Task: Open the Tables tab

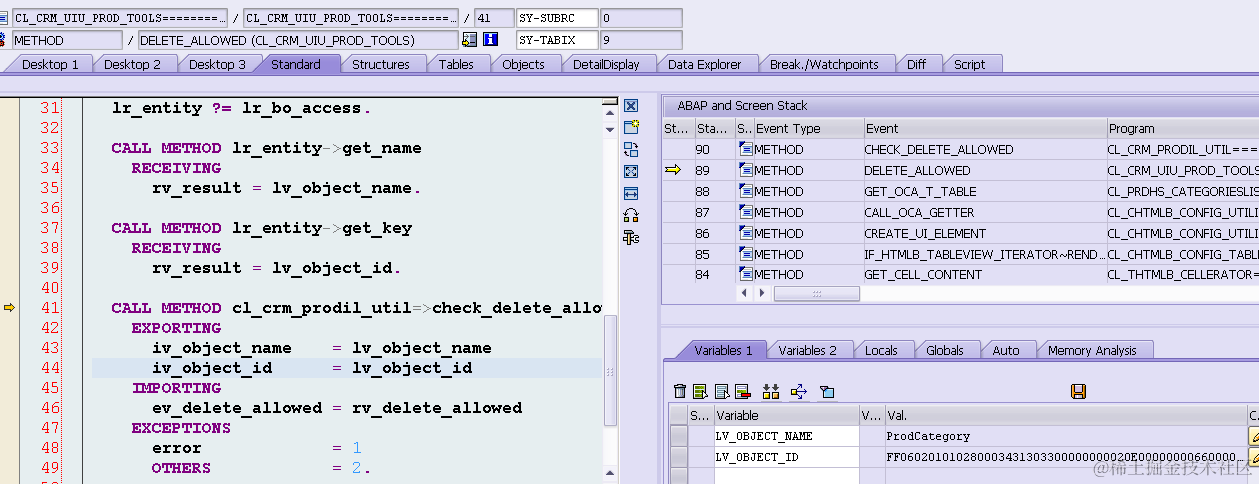Action: click(x=457, y=64)
